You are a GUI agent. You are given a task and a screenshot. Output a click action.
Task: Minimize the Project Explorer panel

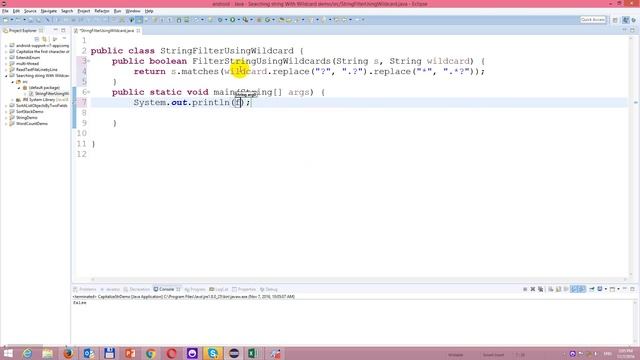(56, 30)
